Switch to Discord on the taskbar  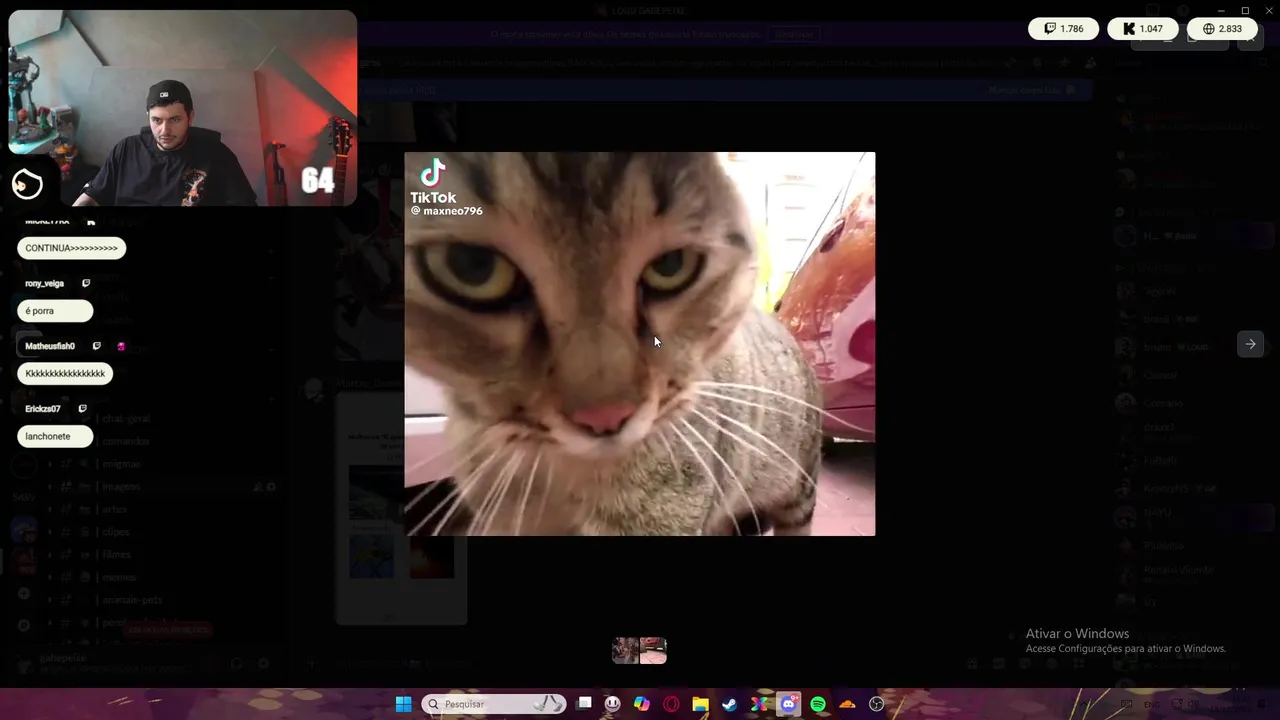pos(789,704)
